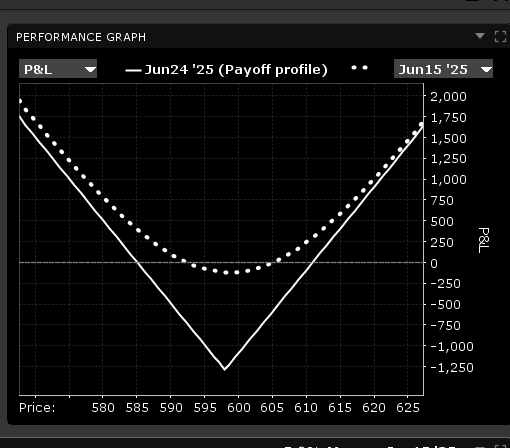Screen dimensions: 510x448
Task: Click the 1,250 positive axis label
Action: [448, 159]
